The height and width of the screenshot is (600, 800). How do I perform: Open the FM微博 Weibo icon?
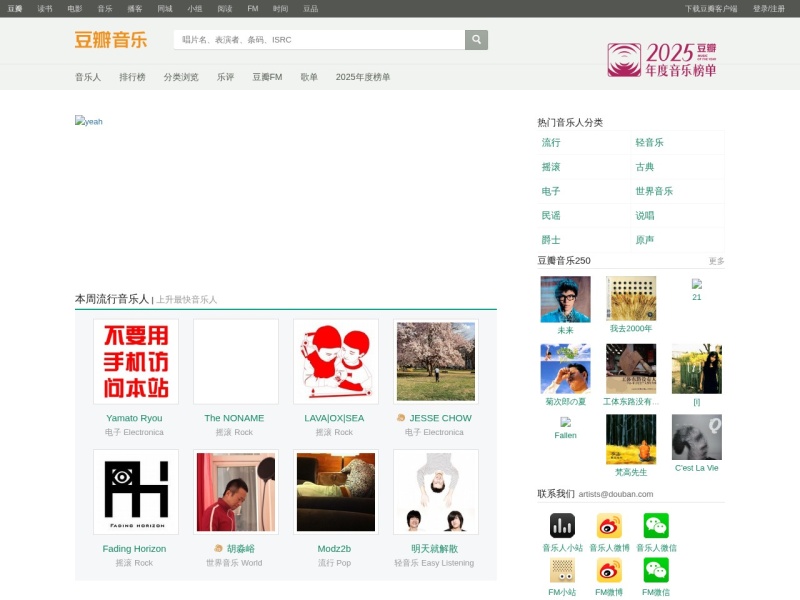coord(609,570)
